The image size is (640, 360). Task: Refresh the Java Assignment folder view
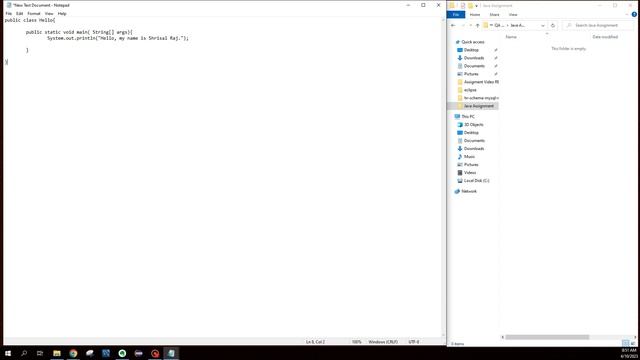point(553,25)
